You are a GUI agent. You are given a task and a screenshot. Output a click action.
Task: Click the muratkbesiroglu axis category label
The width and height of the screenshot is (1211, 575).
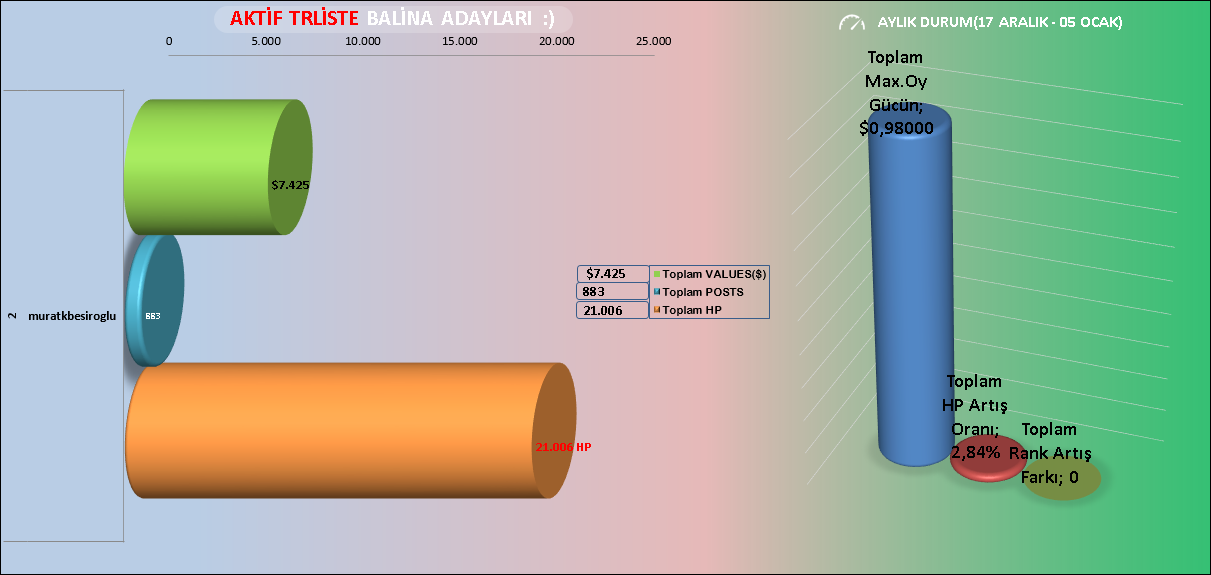[73, 316]
